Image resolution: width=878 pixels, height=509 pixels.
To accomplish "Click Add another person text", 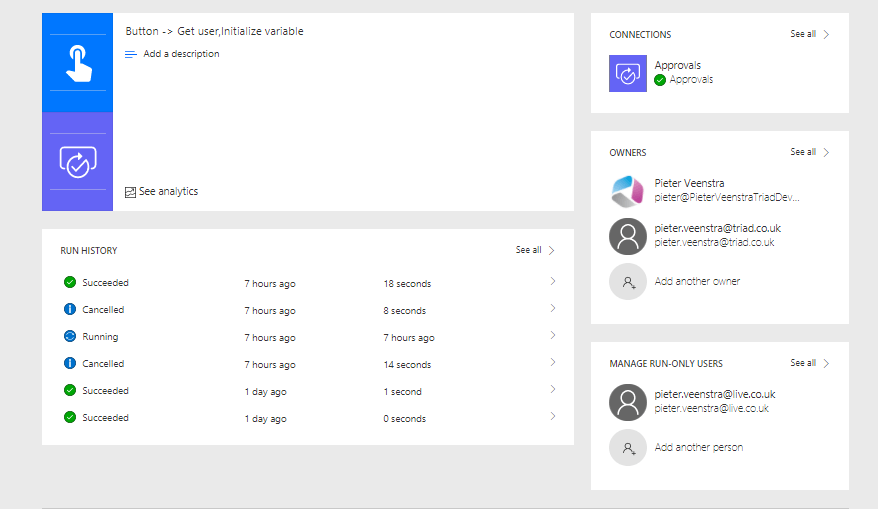I will coord(699,447).
